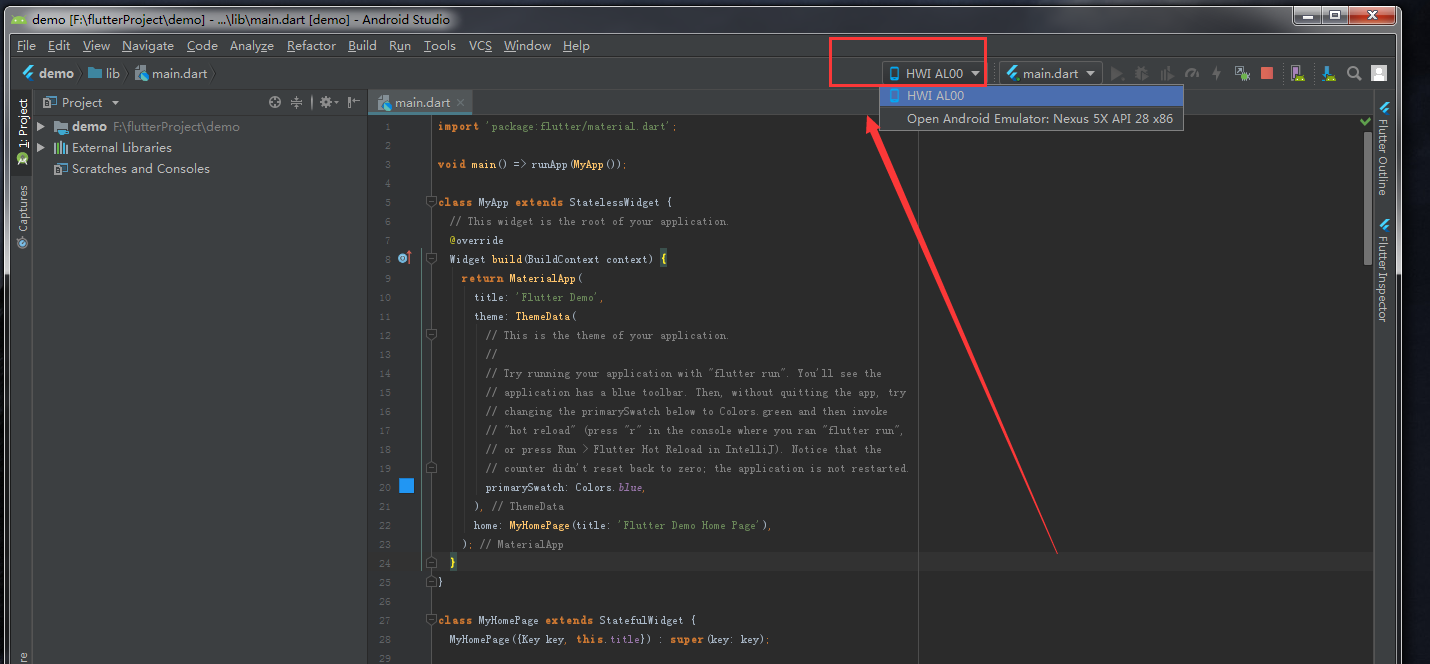Open the Navigate menu
Image resolution: width=1430 pixels, height=664 pixels.
tap(148, 45)
